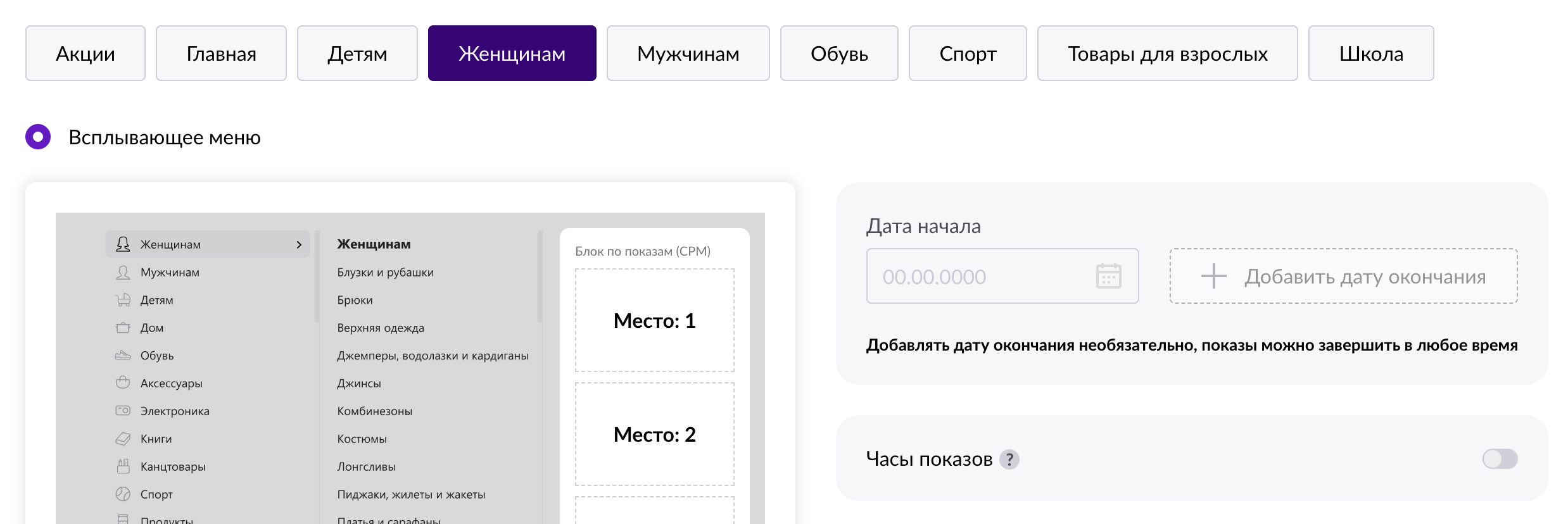
Task: Choose the Место: 2 ad placement slot
Action: click(x=654, y=435)
